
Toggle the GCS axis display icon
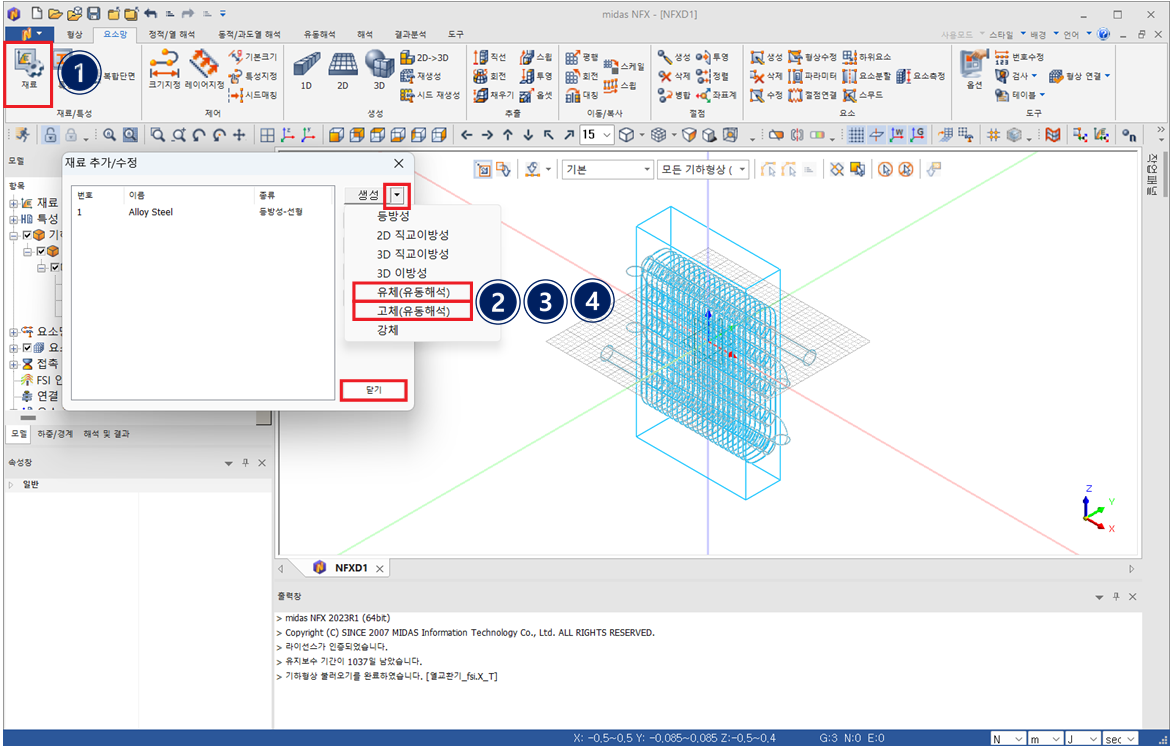(x=918, y=135)
